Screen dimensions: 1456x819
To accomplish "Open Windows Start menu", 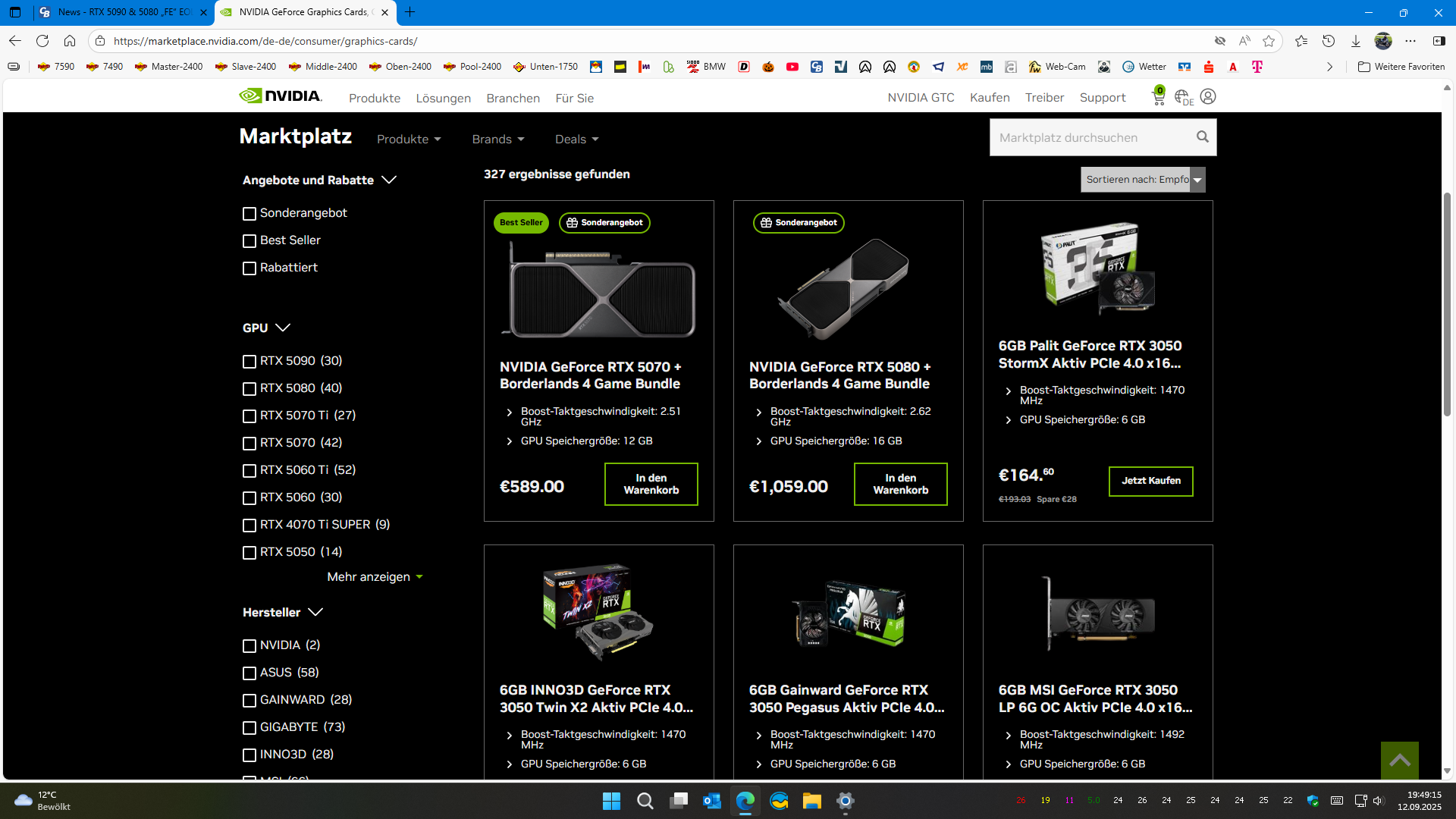I will pos(611,801).
